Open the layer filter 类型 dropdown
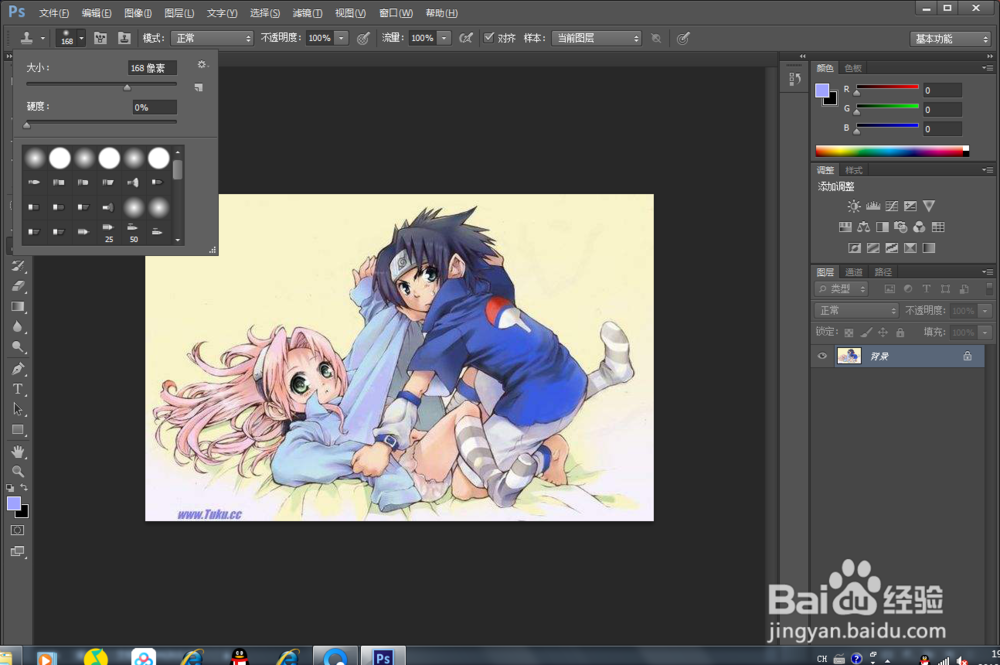The image size is (1000, 665). [842, 289]
